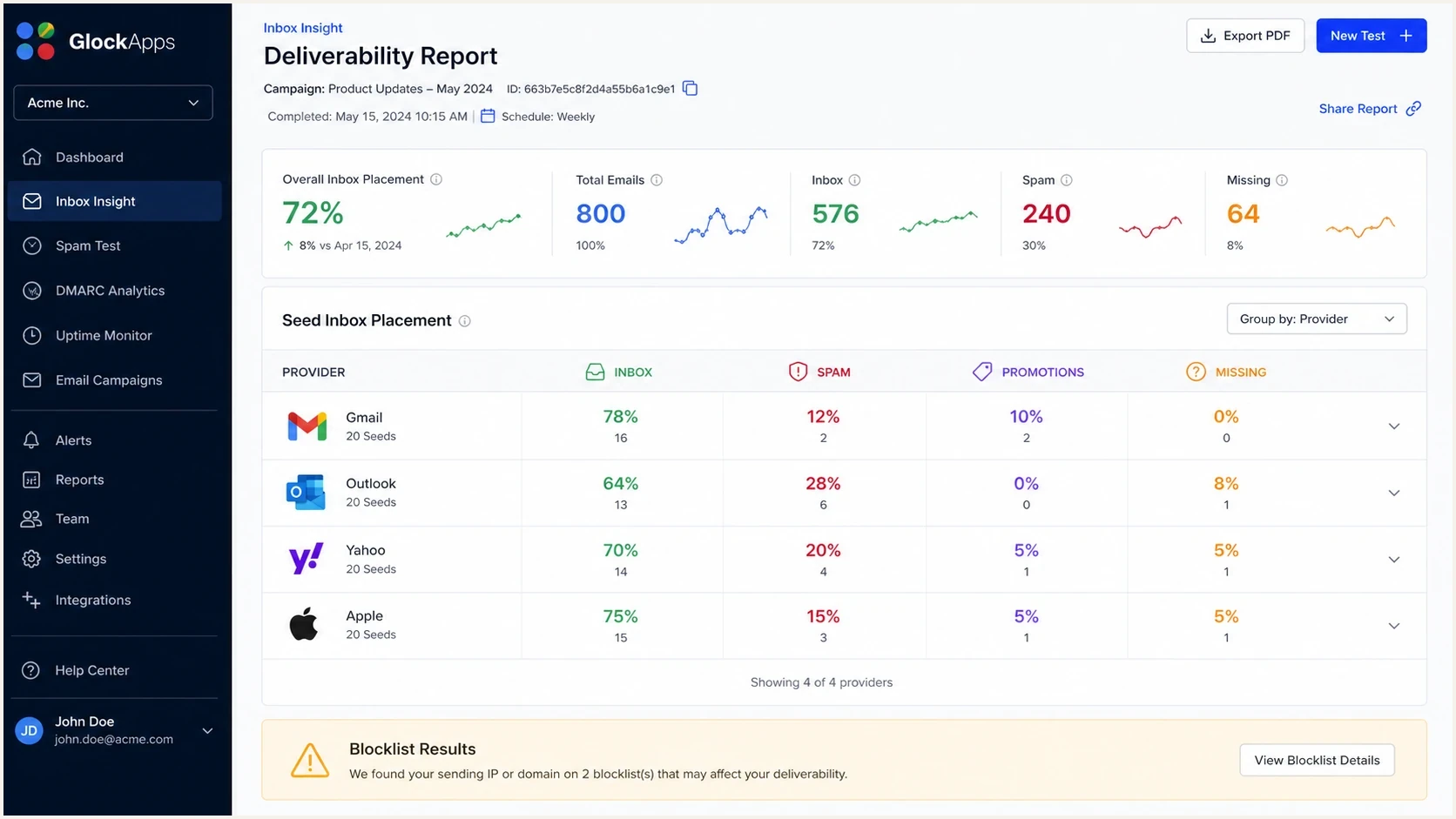Click Apple spam value 15%

tap(823, 616)
